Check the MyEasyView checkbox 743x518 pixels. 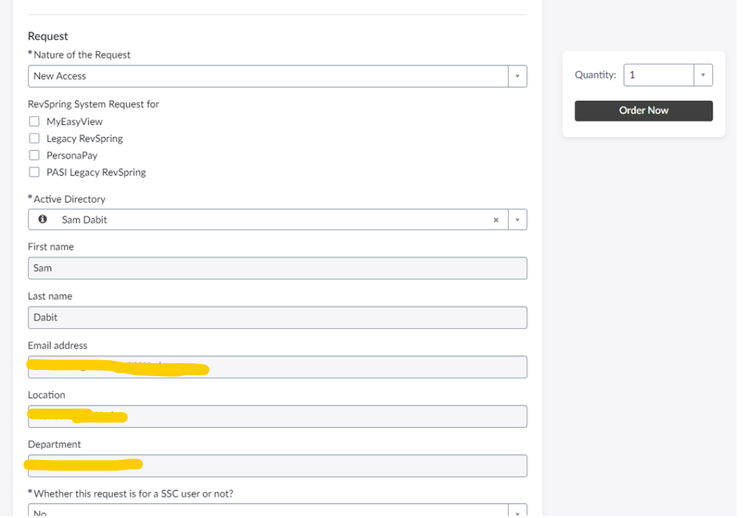34,121
